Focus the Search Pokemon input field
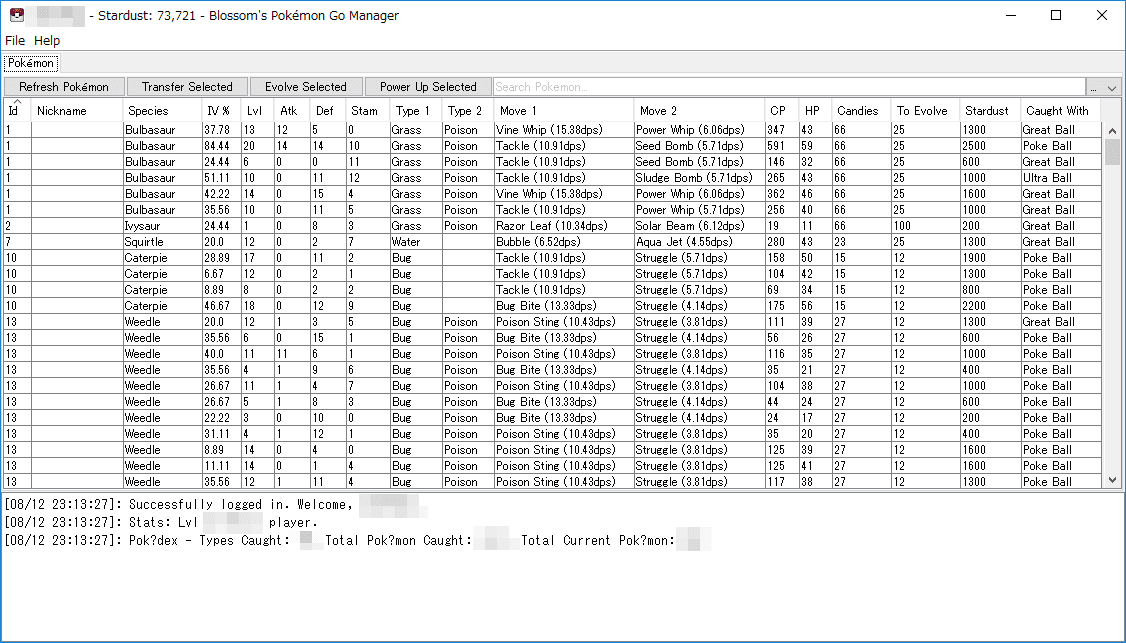 (x=789, y=87)
